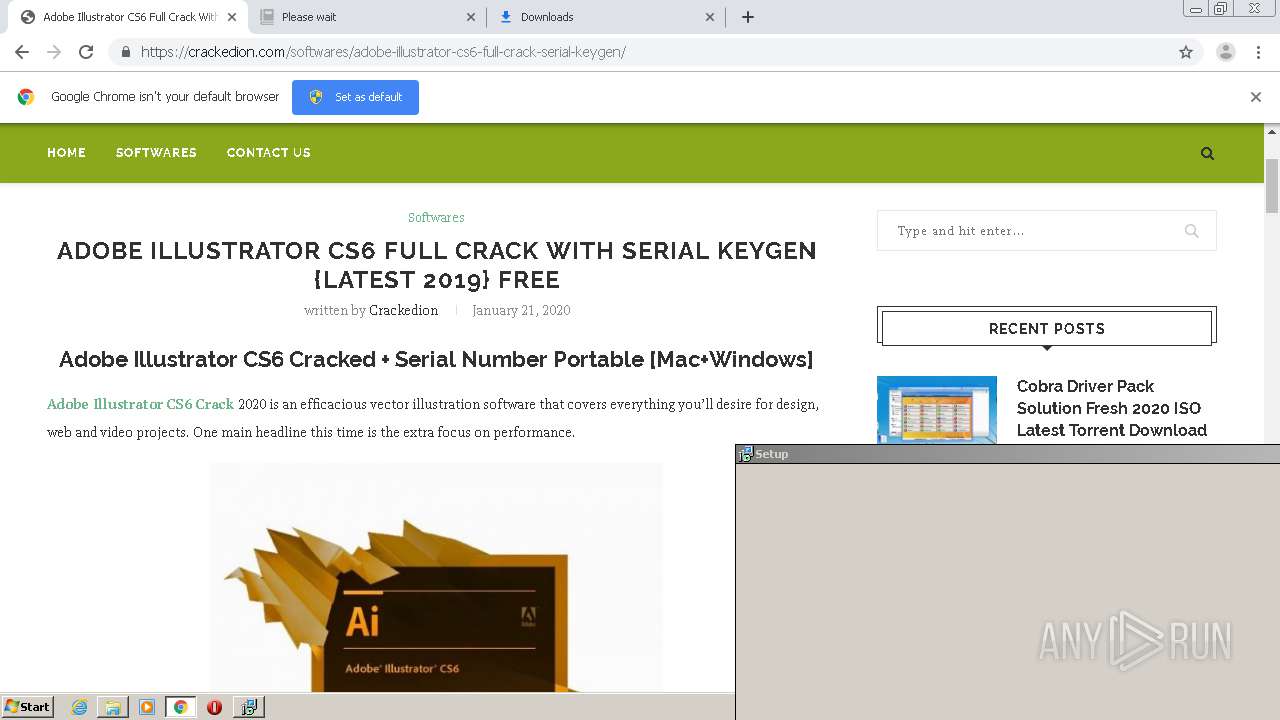
Task: Open Windows Media Player from taskbar
Action: (x=147, y=707)
